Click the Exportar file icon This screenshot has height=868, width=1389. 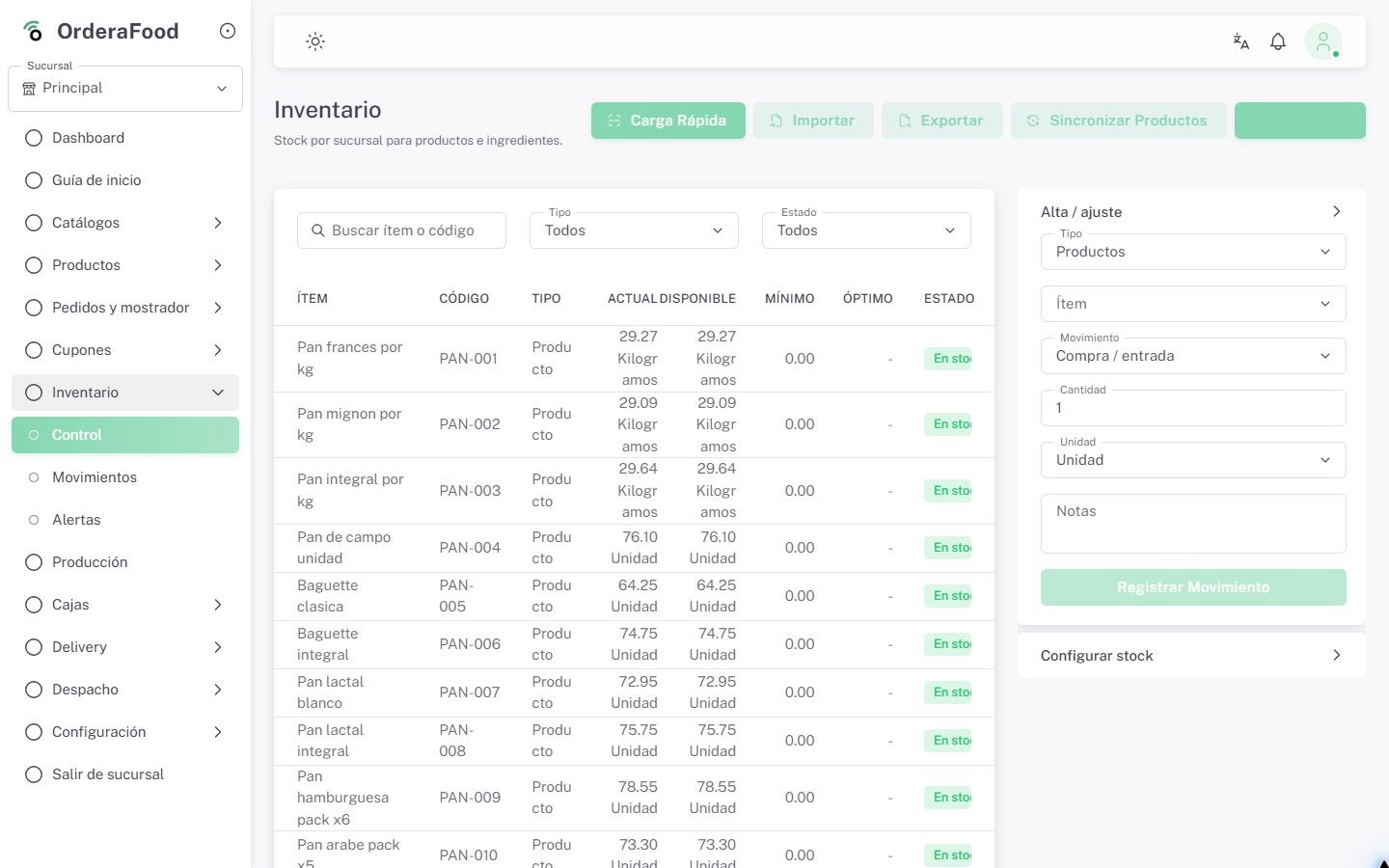point(905,121)
